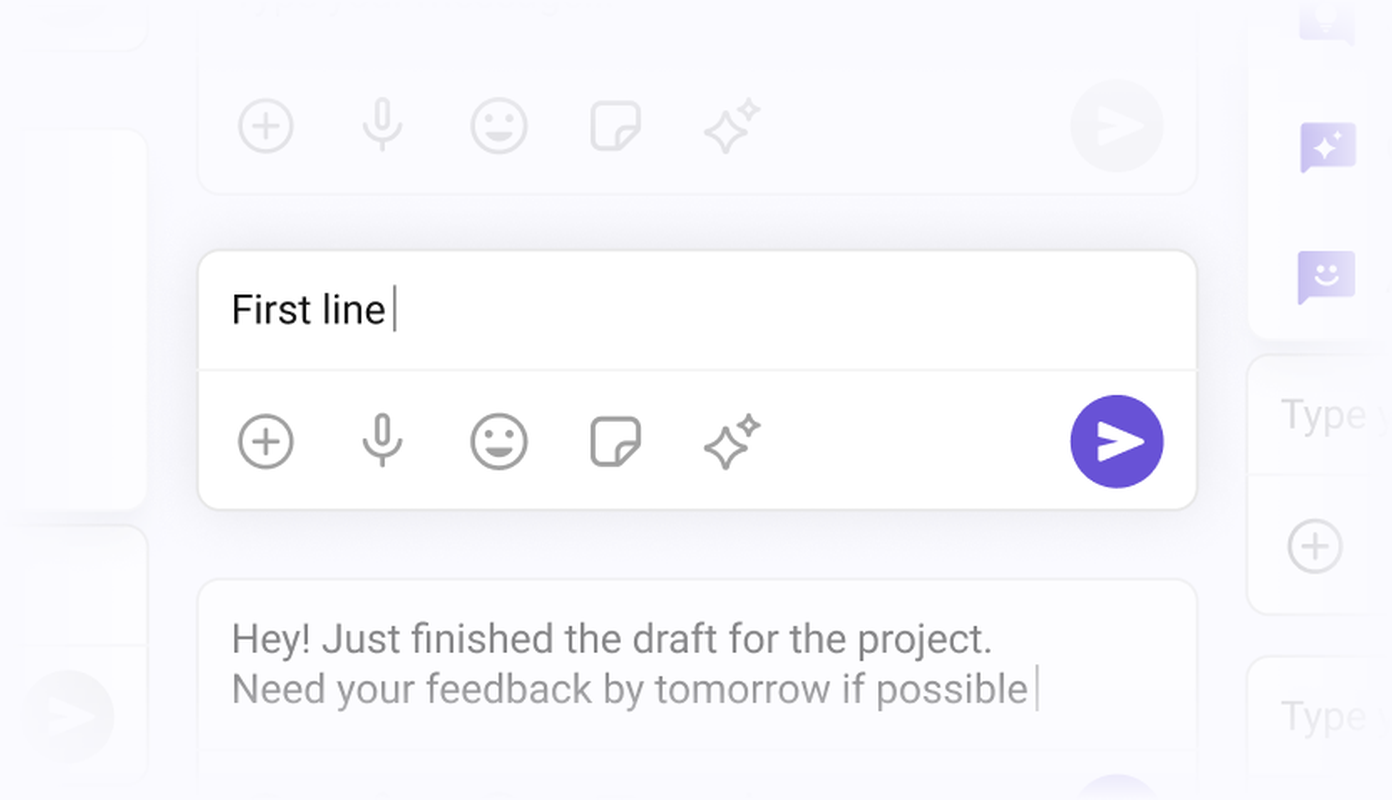Send the "First line" message
Screen dimensions: 1392x800
1116,441
